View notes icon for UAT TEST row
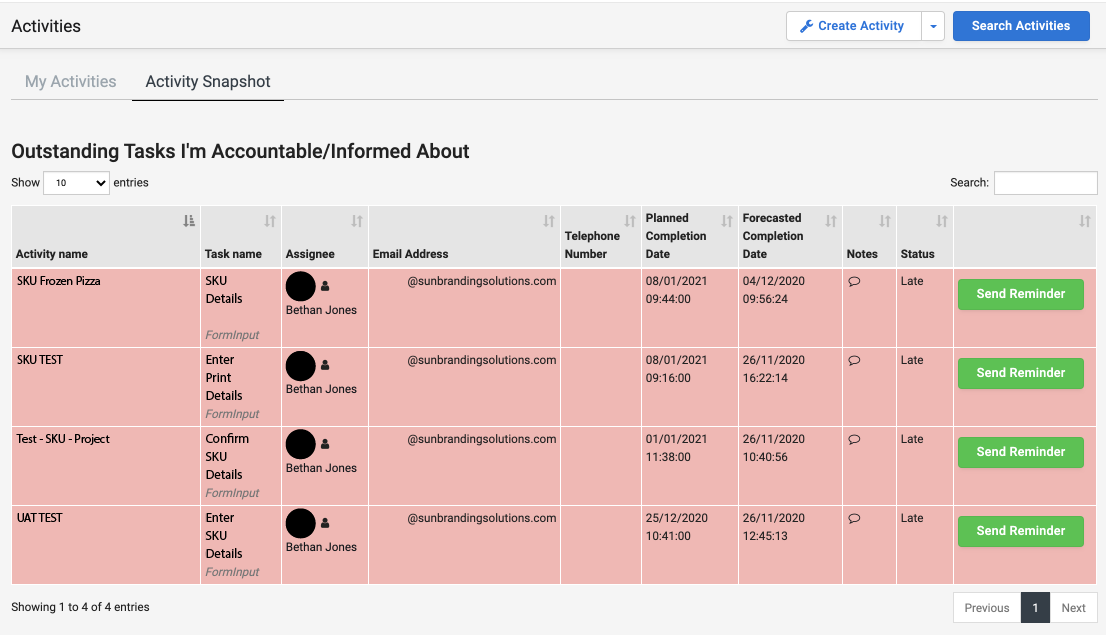The width and height of the screenshot is (1106, 635). (x=854, y=519)
